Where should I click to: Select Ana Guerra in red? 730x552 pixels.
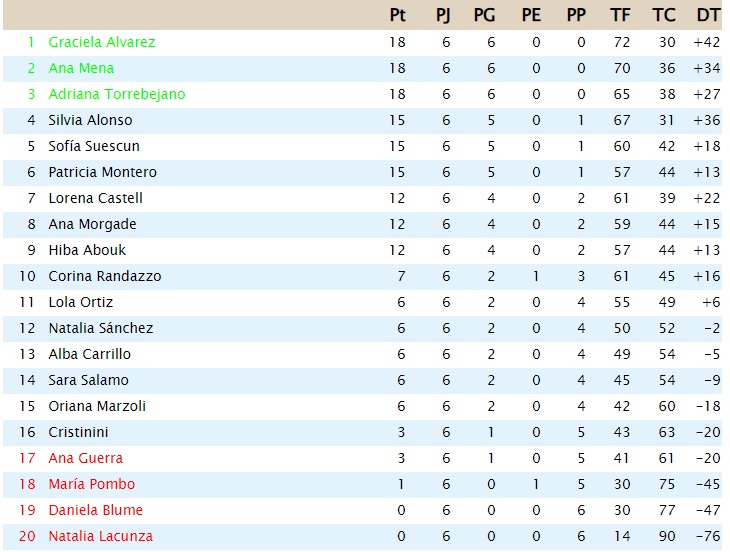pos(86,458)
